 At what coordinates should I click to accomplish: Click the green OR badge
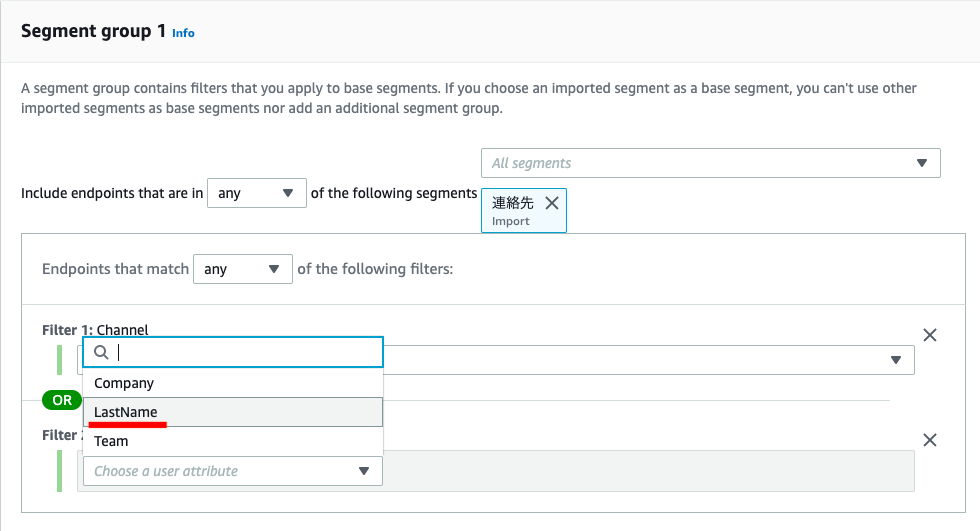pos(62,400)
